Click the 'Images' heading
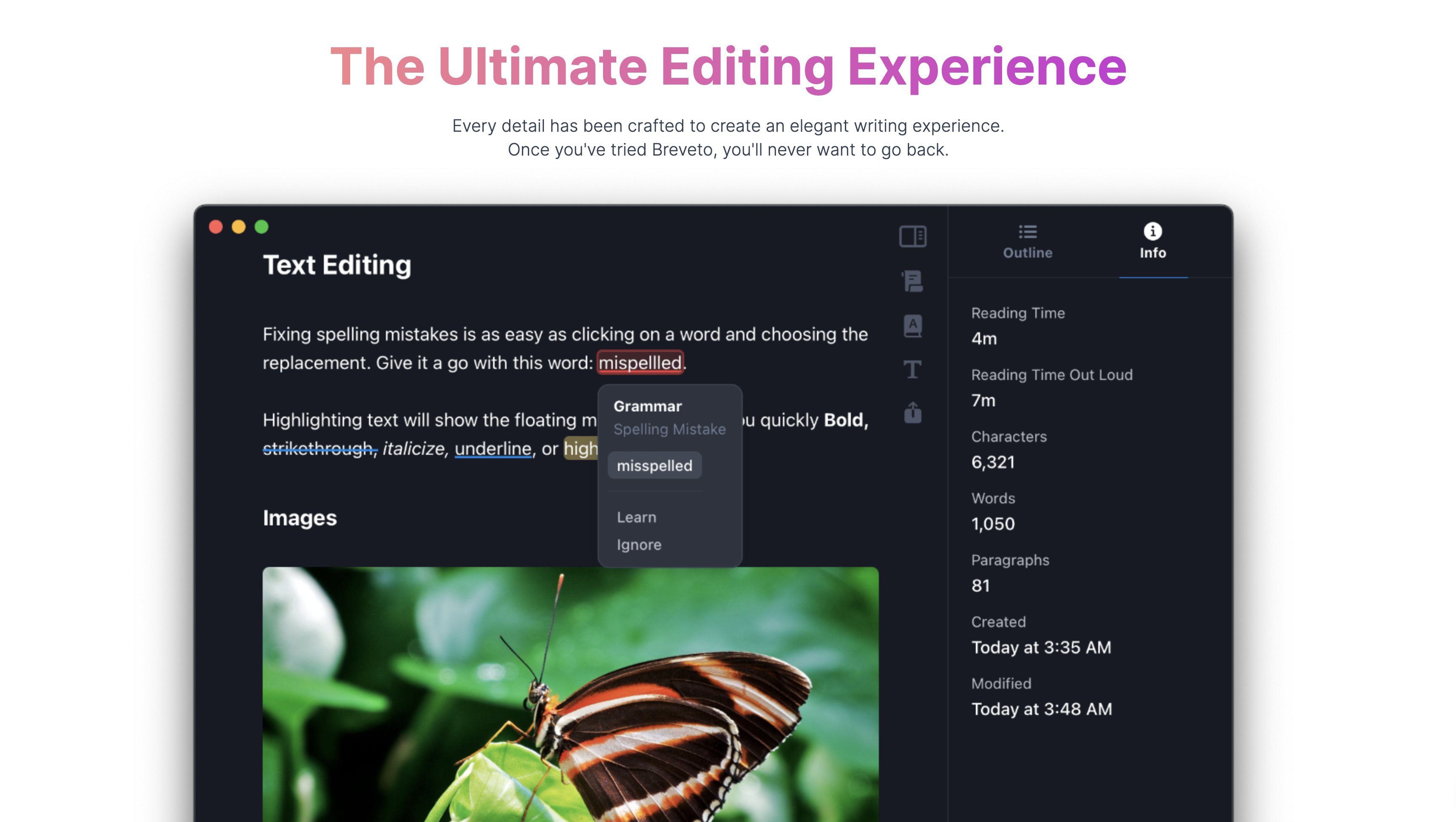The width and height of the screenshot is (1456, 822). tap(300, 518)
